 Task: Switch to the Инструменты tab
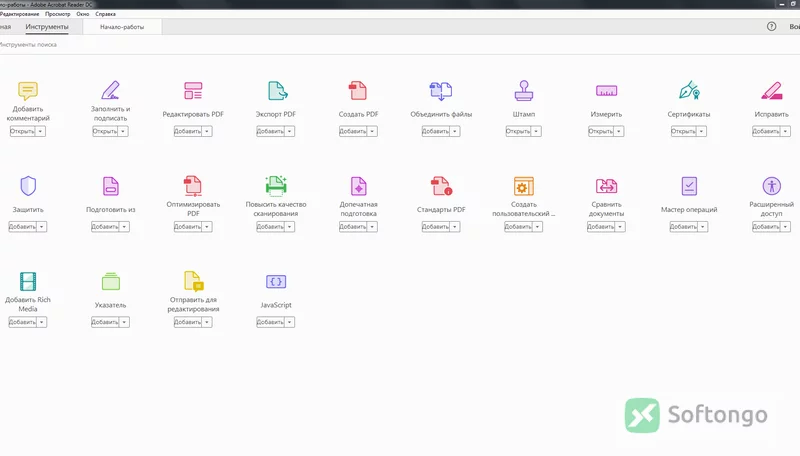[x=47, y=27]
